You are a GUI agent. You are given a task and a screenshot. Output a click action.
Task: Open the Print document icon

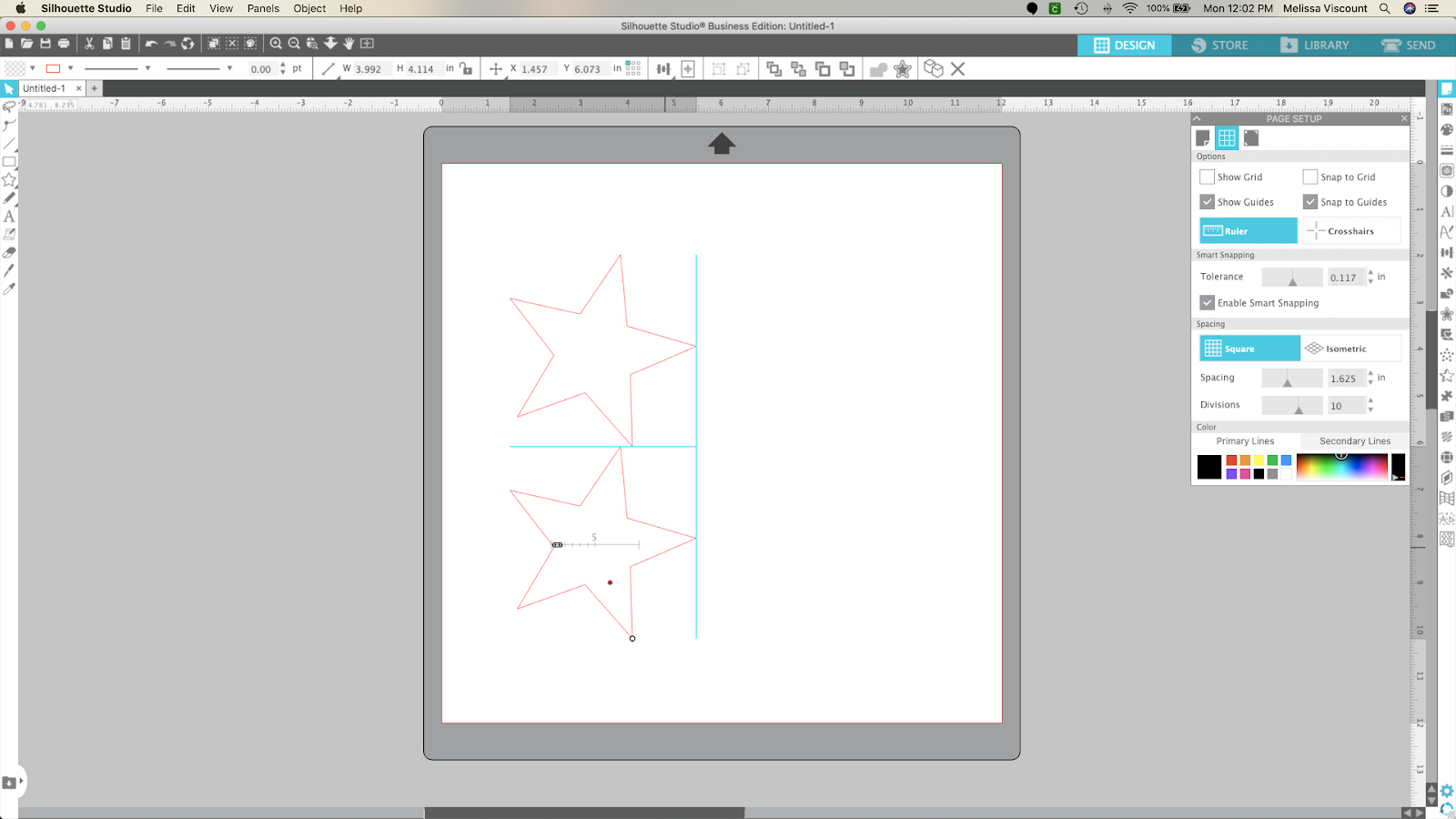pyautogui.click(x=63, y=43)
